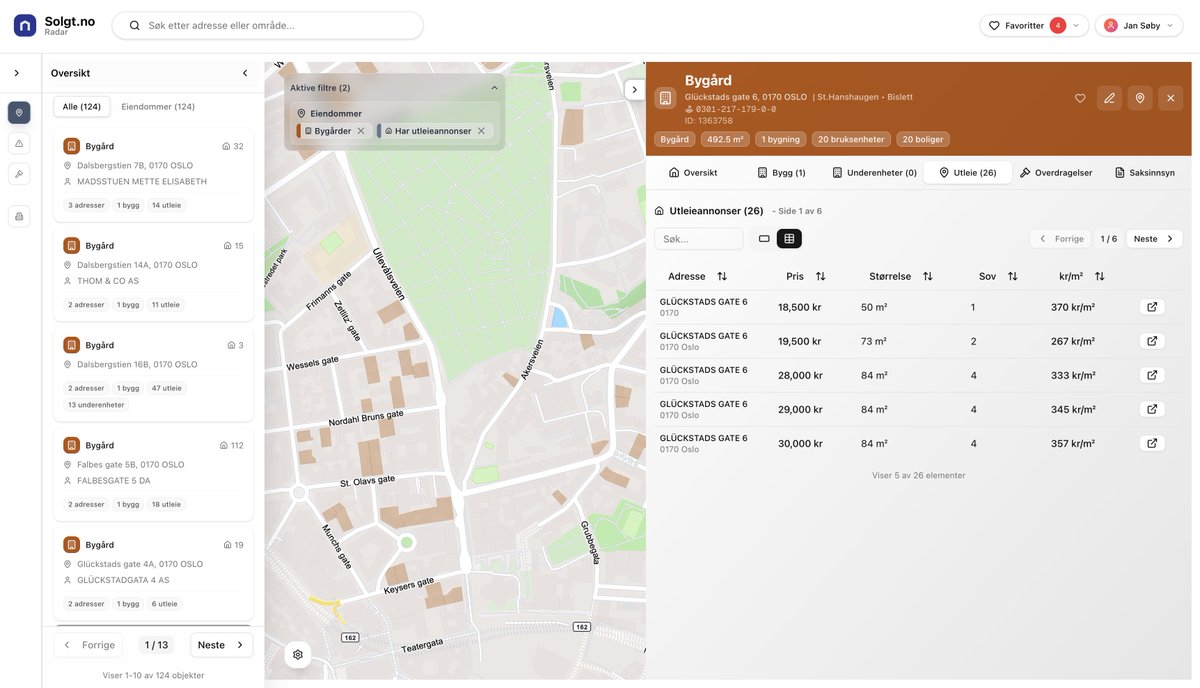Go to previous page in Oversikt list
The image size is (1200, 688).
[88, 645]
